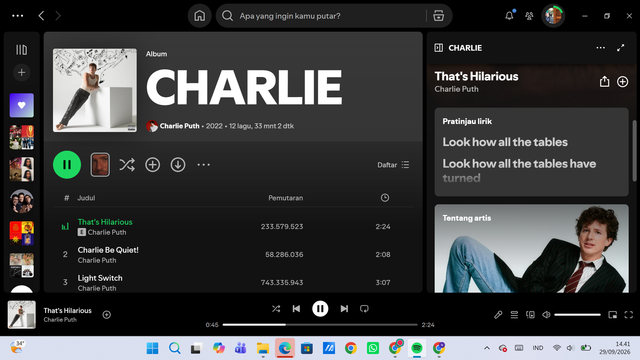Toggle the lyrics microphone icon
The width and height of the screenshot is (640, 360).
498,315
